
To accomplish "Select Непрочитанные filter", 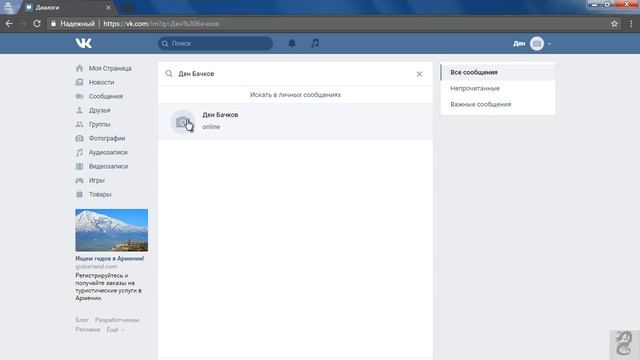I will 498,88.
